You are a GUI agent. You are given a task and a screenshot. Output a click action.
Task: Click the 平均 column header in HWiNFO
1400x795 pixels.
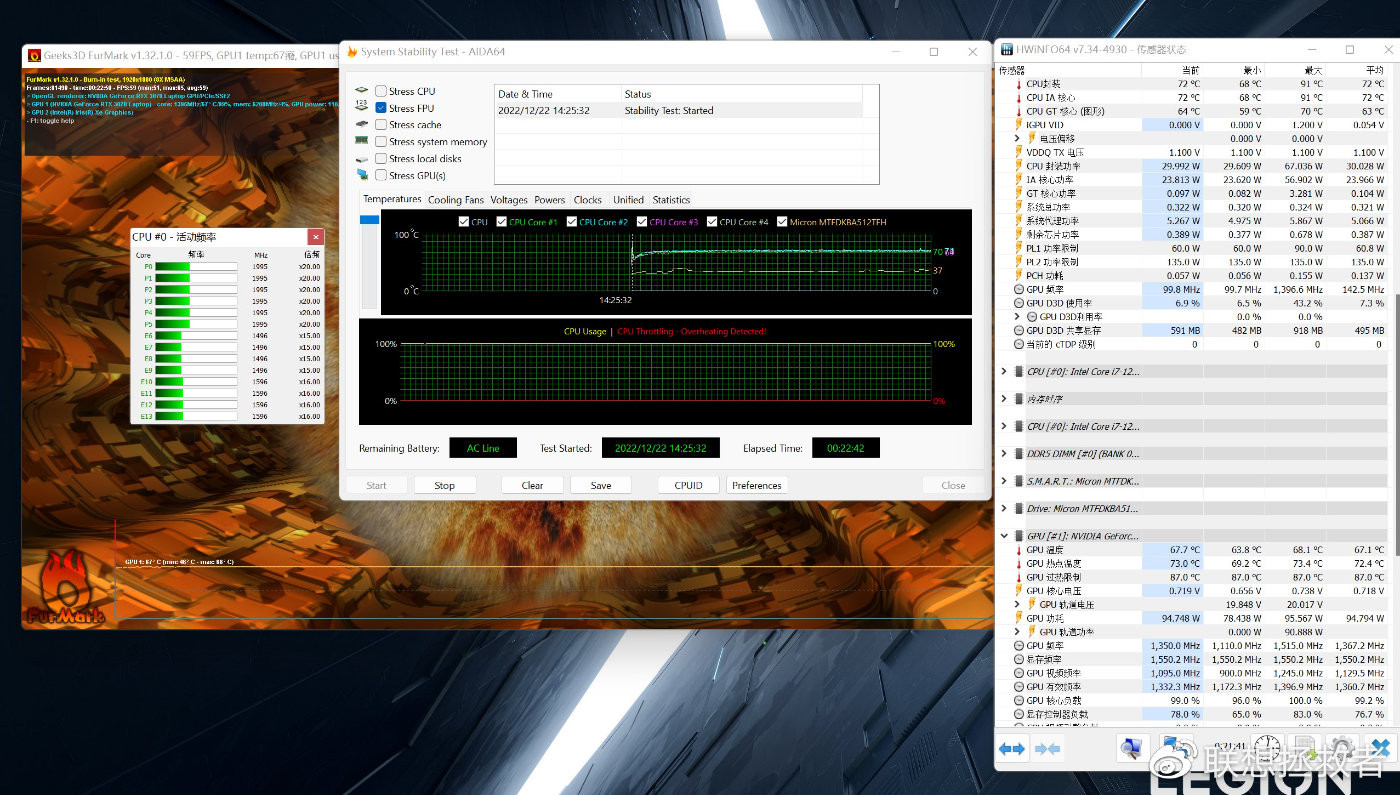pyautogui.click(x=1357, y=70)
